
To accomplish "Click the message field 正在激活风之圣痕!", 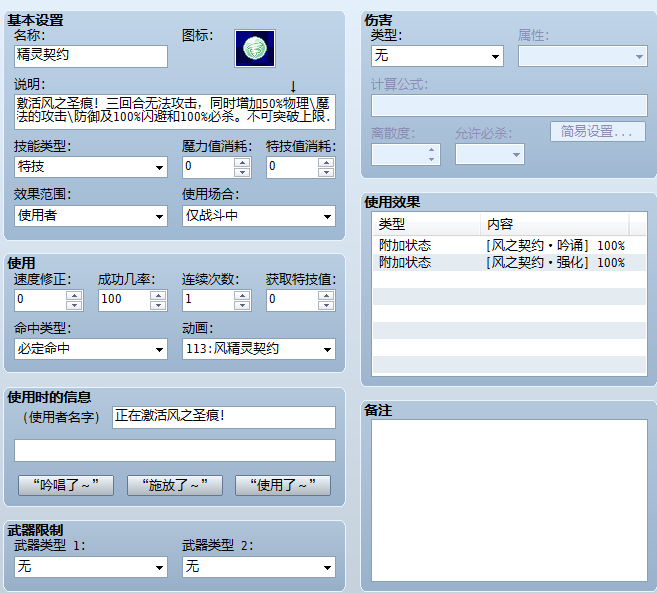I will click(224, 417).
